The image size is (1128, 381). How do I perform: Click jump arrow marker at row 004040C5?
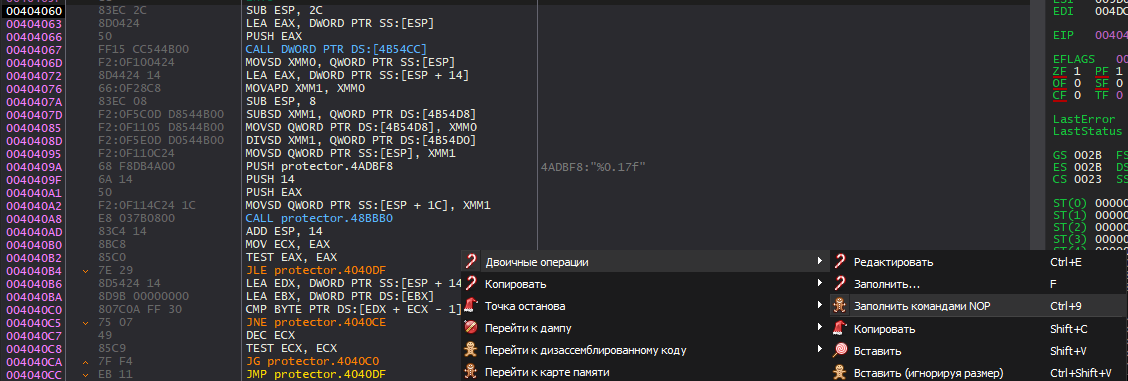(86, 322)
